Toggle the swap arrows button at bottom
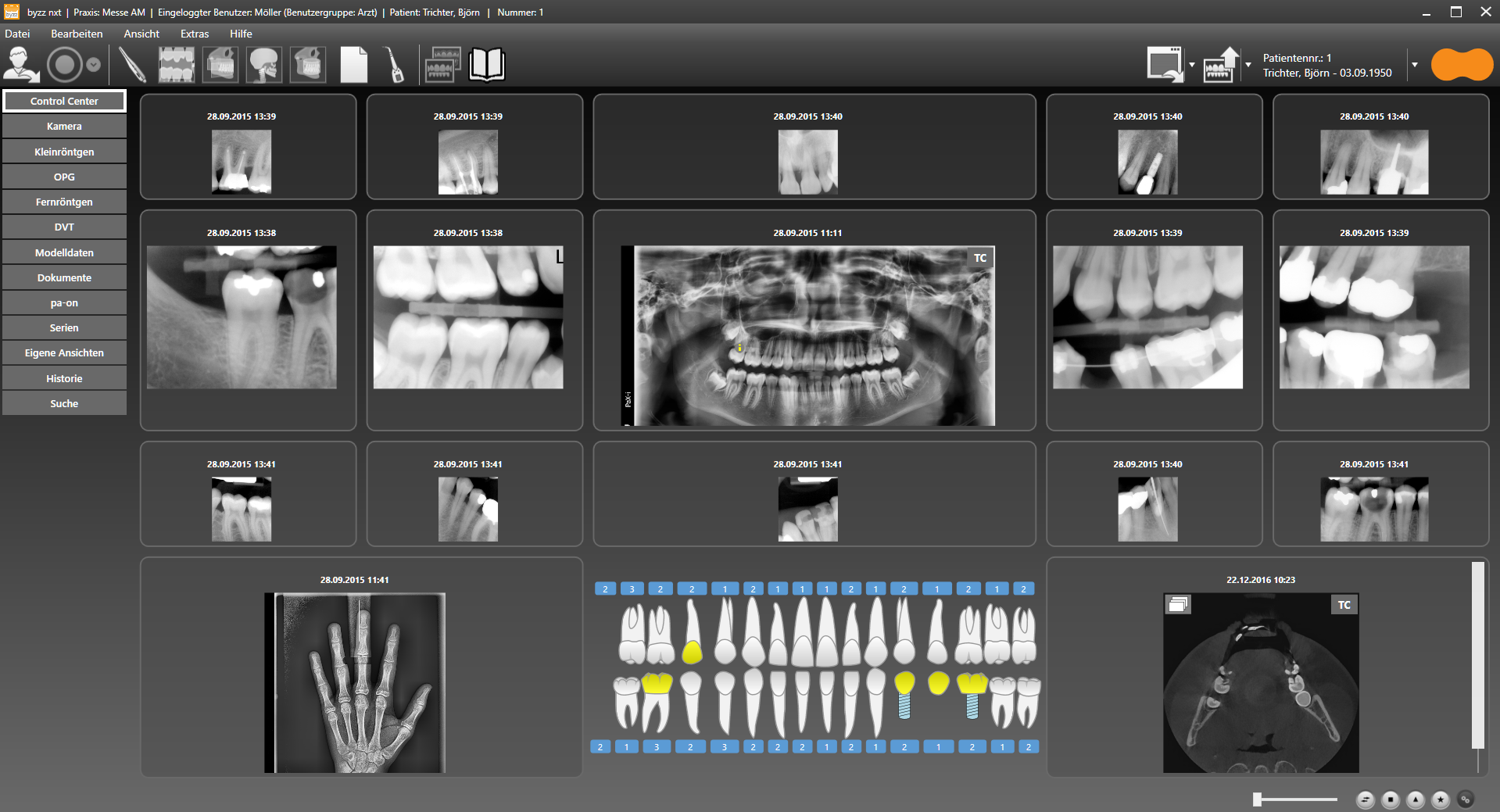1500x812 pixels. (x=1366, y=799)
